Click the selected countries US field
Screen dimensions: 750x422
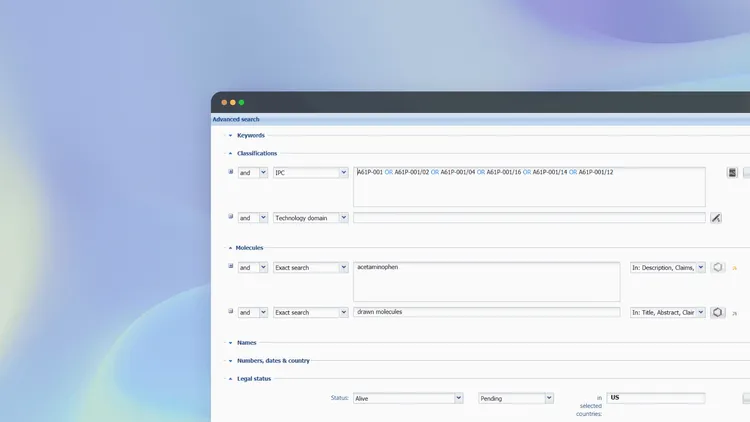[655, 398]
